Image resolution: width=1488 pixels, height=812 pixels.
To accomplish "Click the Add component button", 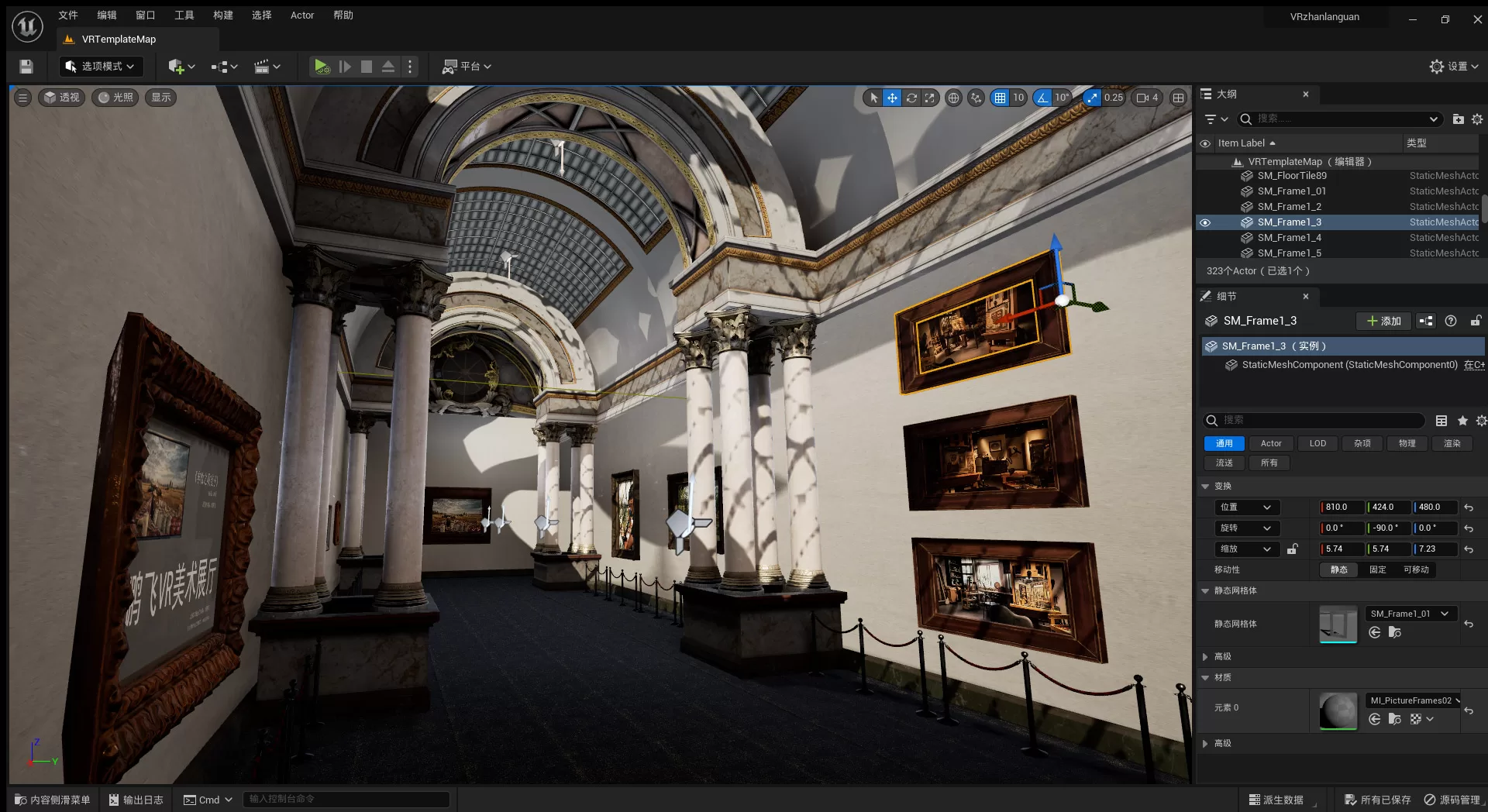I will pos(1383,321).
